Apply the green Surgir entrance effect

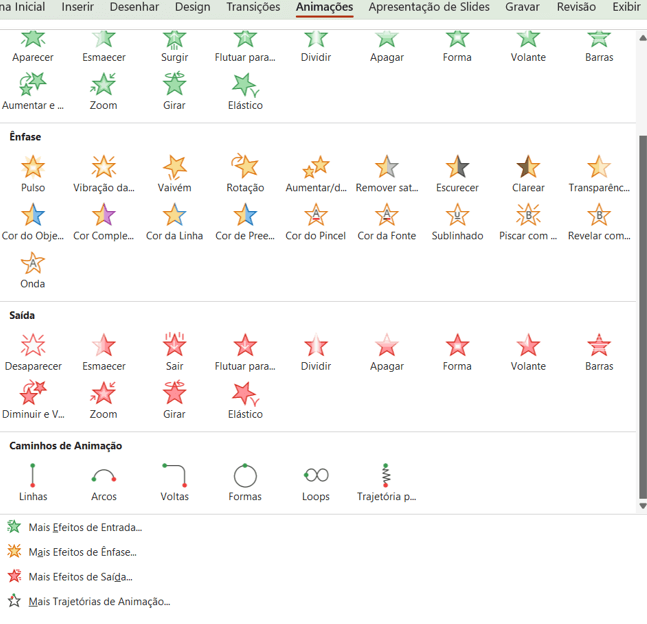(x=175, y=47)
